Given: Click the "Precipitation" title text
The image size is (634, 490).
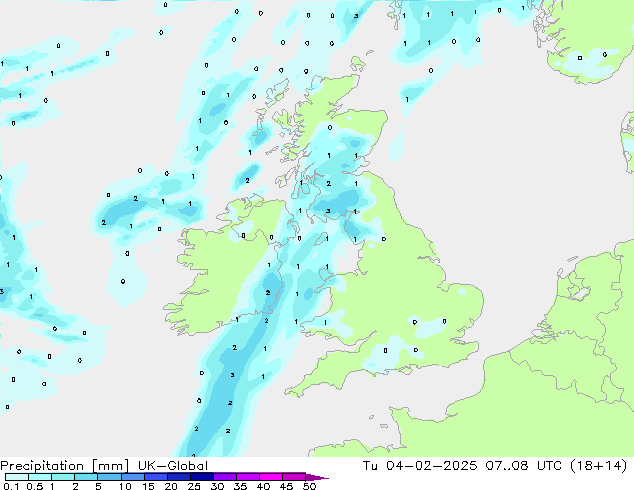Looking at the screenshot, I should (42, 466).
